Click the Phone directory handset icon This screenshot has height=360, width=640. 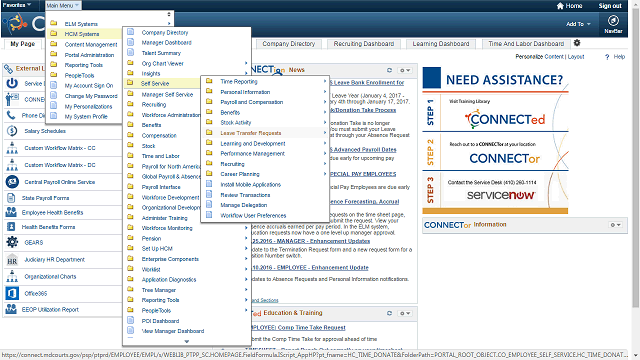pos(11,116)
